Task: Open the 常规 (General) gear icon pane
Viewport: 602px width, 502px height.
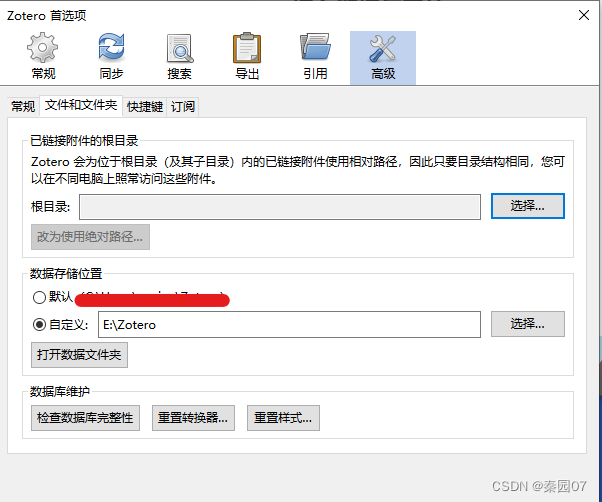Action: click(x=43, y=57)
